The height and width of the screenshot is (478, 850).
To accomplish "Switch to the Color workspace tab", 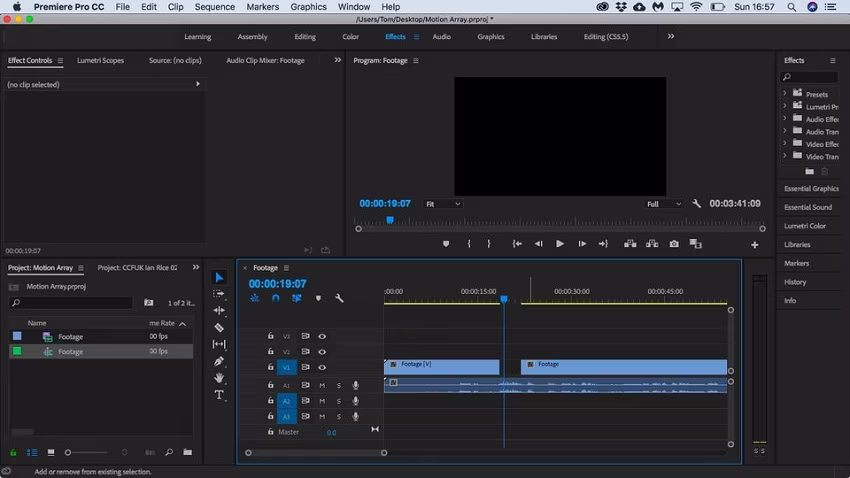I will click(350, 37).
